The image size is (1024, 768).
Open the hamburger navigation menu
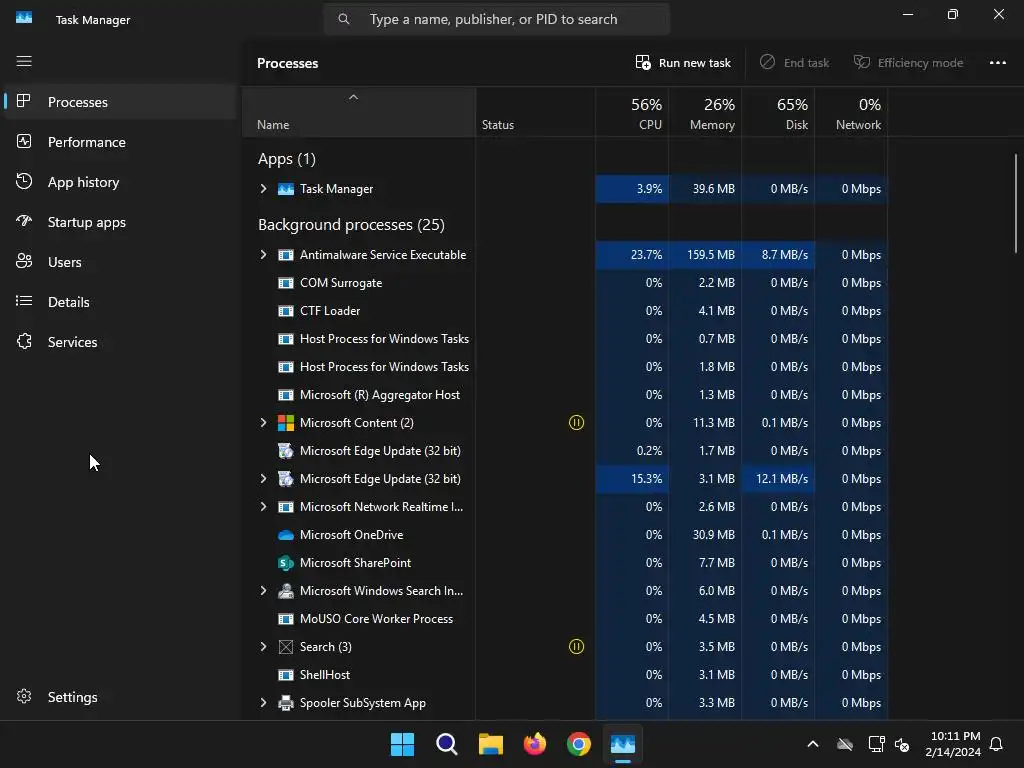point(24,61)
